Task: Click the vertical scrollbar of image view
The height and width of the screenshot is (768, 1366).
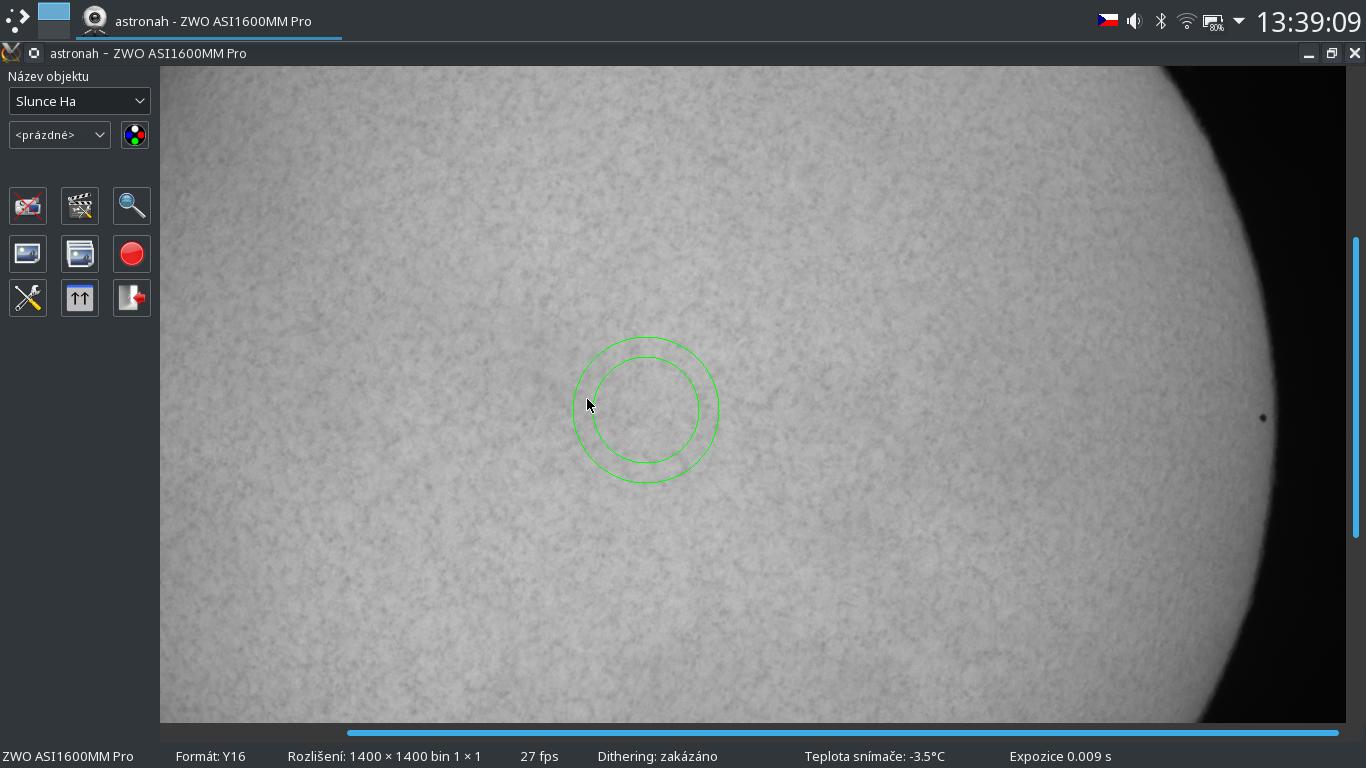Action: [1356, 388]
